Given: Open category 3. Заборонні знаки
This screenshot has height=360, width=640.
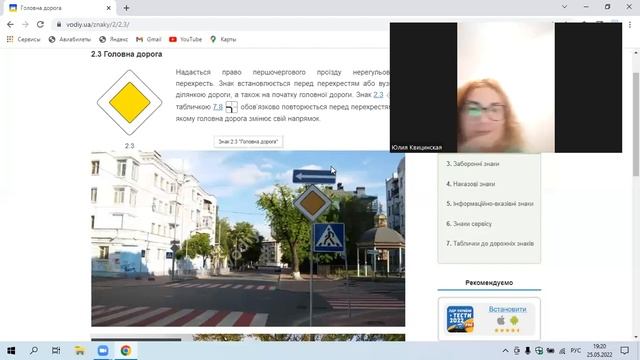Looking at the screenshot, I should [473, 164].
